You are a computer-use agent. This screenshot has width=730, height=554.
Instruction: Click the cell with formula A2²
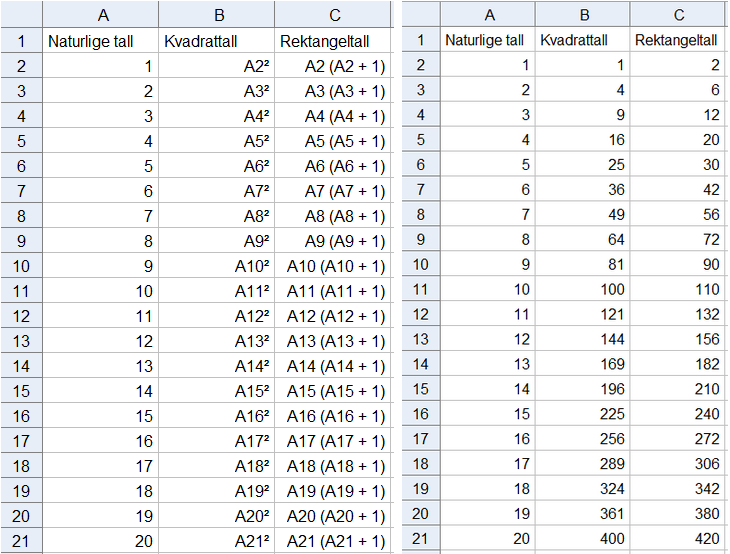(216, 66)
